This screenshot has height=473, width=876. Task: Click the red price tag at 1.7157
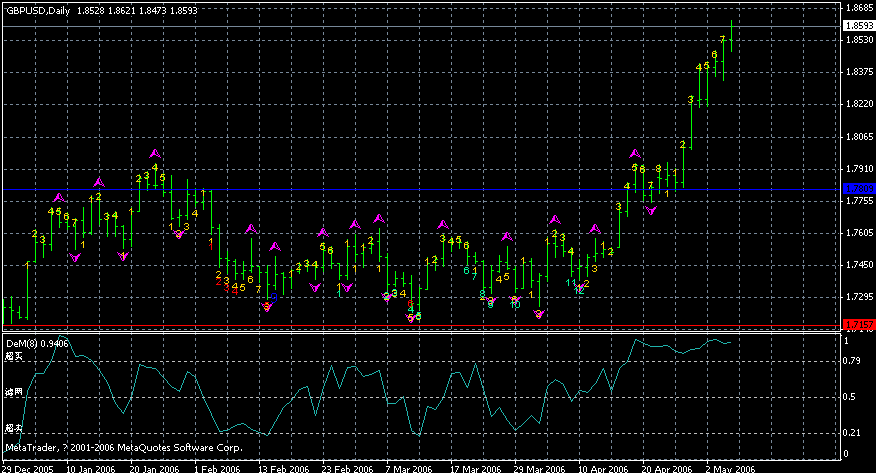click(x=858, y=324)
